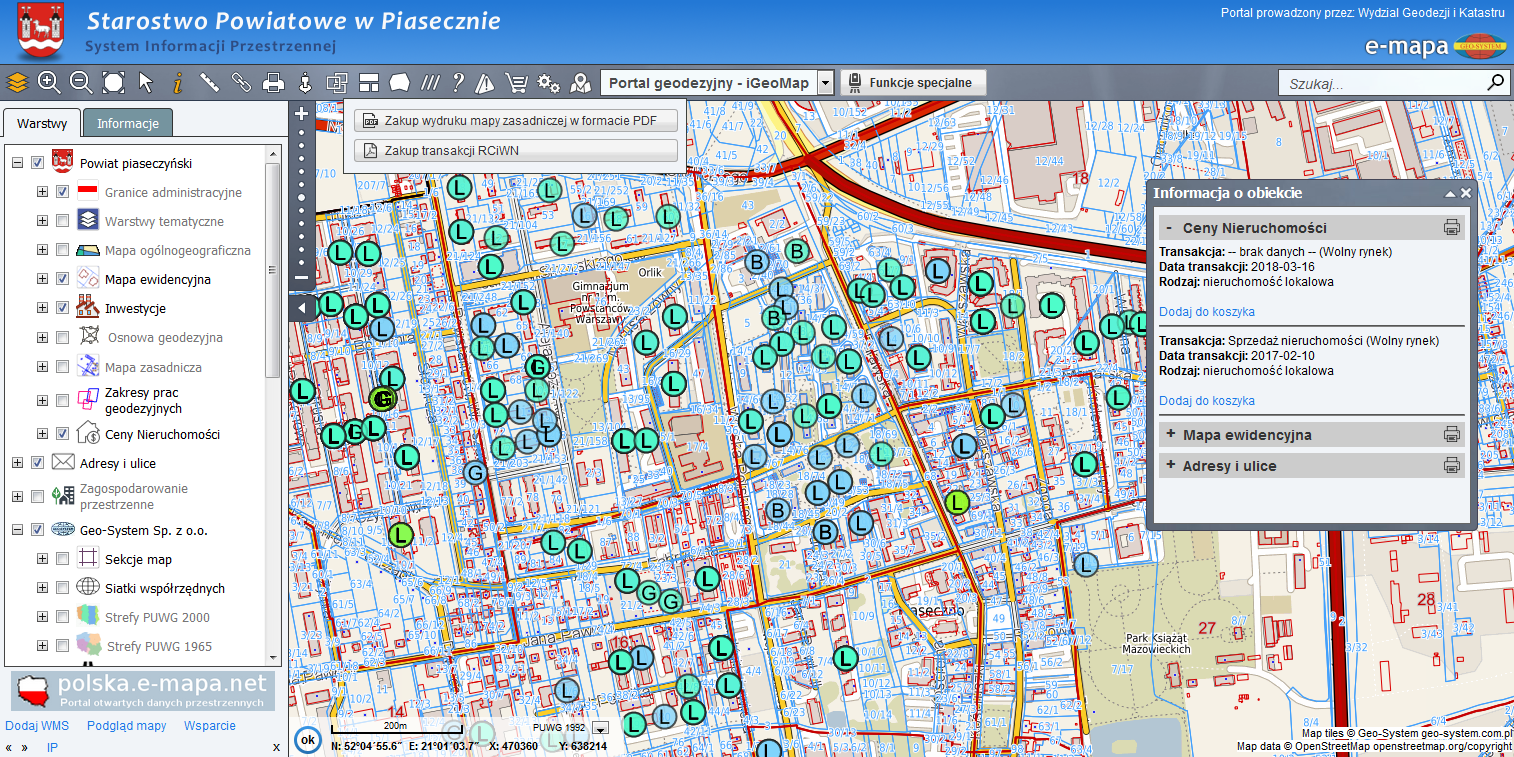The image size is (1514, 757).
Task: Collapse Geo-System Sp. z o.o. node
Action: (x=17, y=530)
